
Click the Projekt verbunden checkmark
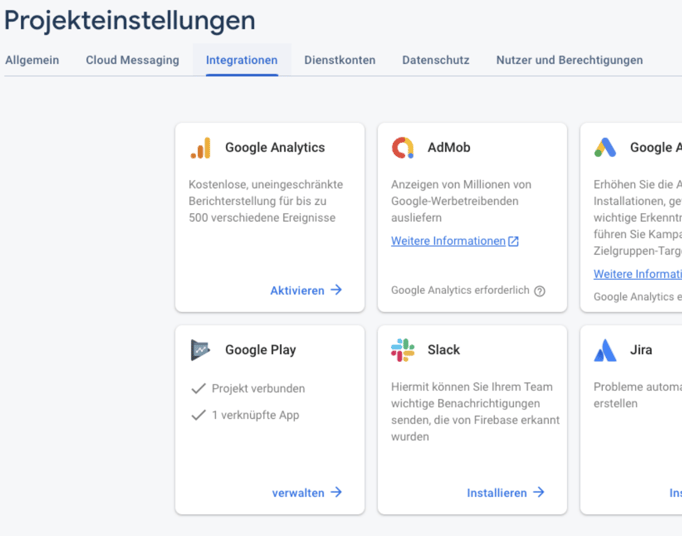198,389
